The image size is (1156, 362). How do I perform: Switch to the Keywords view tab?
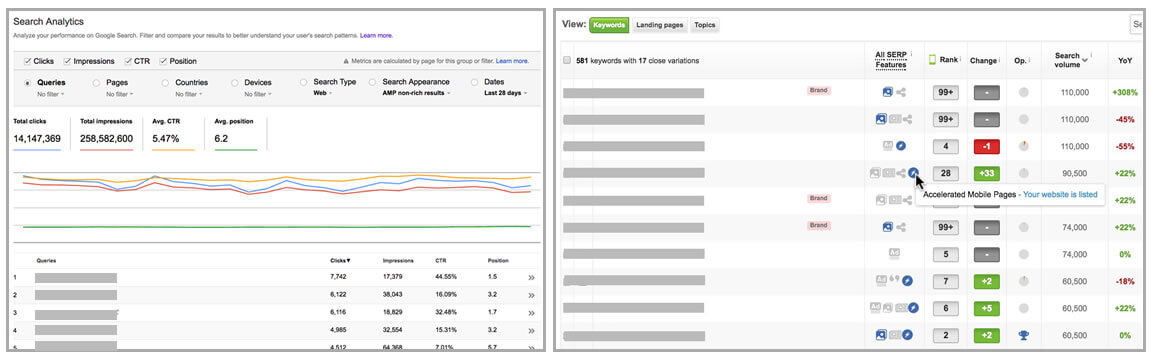[x=608, y=25]
